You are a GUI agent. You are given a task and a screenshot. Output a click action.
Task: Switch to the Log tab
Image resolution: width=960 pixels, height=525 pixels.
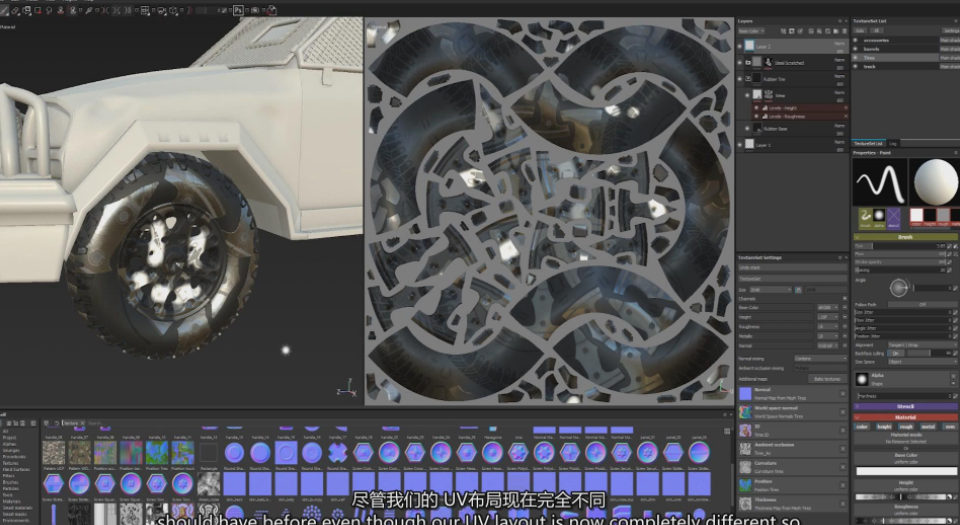click(x=893, y=143)
